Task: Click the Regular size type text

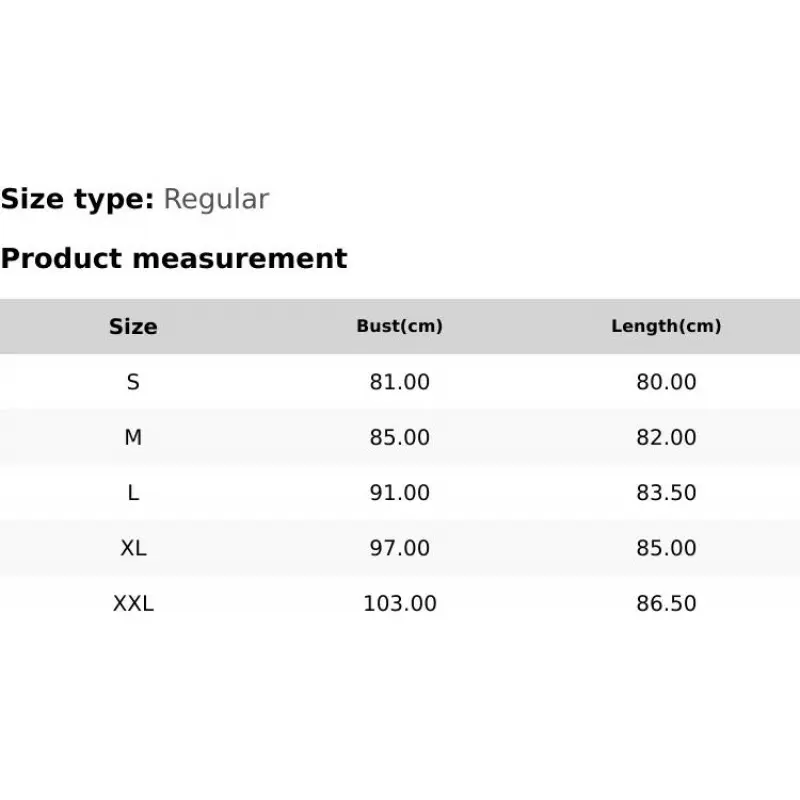Action: click(x=216, y=199)
